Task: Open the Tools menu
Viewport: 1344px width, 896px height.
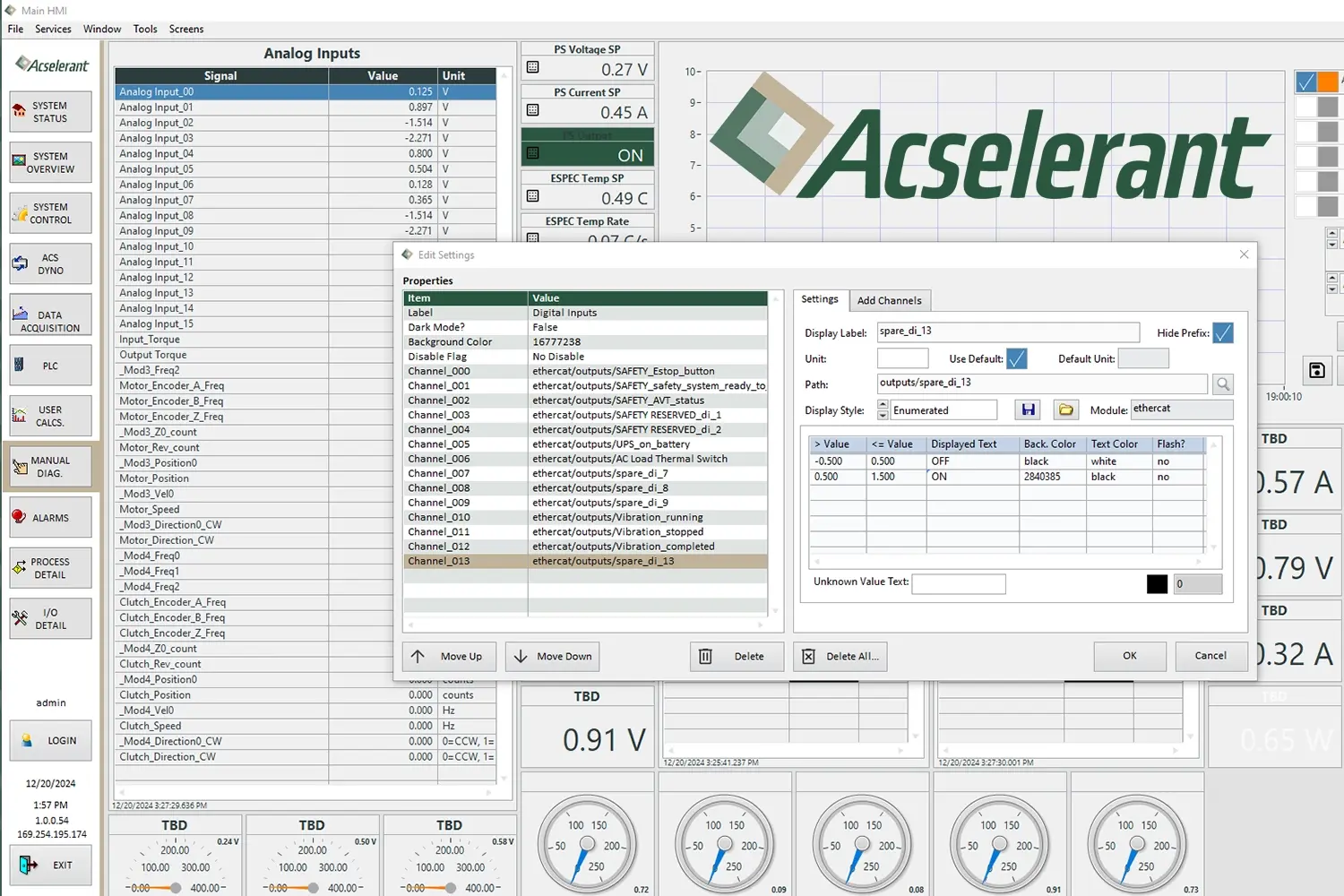Action: [145, 29]
